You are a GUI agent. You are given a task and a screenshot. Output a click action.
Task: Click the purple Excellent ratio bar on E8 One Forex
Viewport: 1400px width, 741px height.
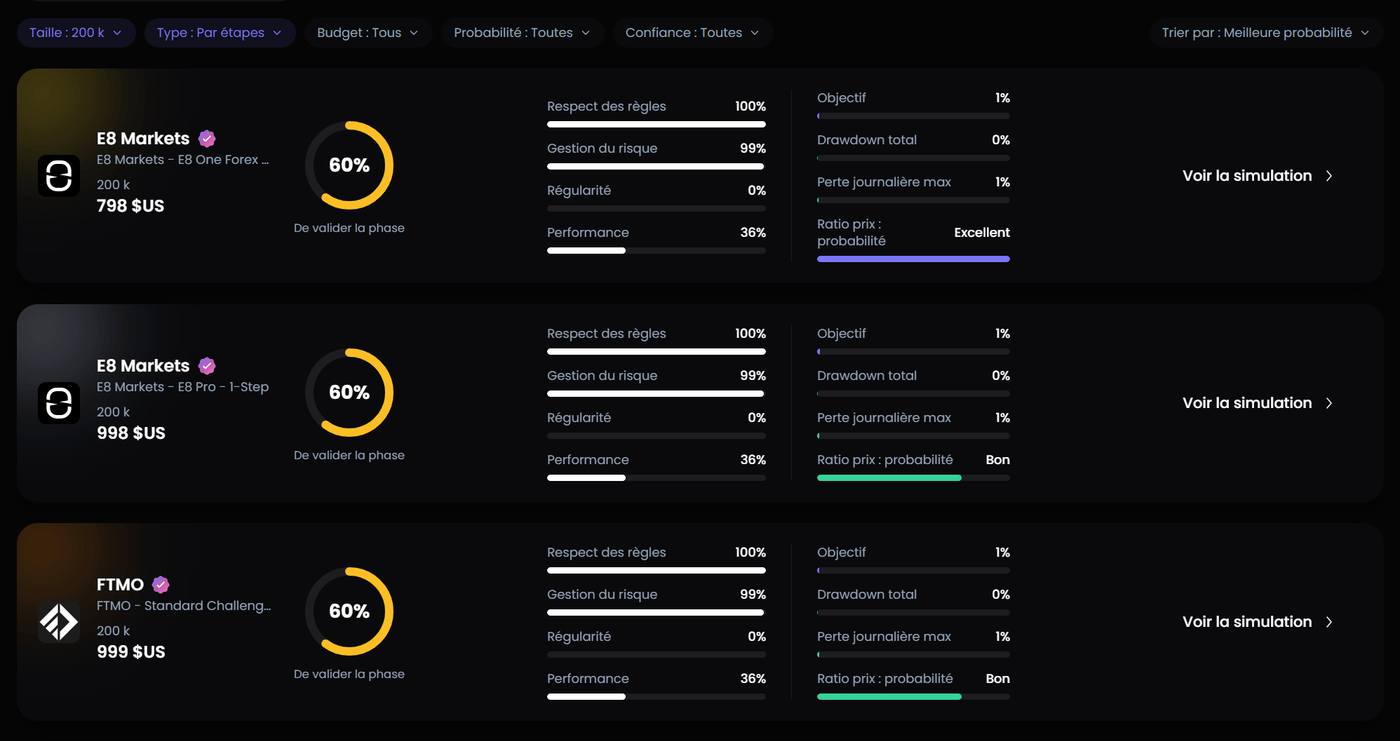[x=913, y=259]
